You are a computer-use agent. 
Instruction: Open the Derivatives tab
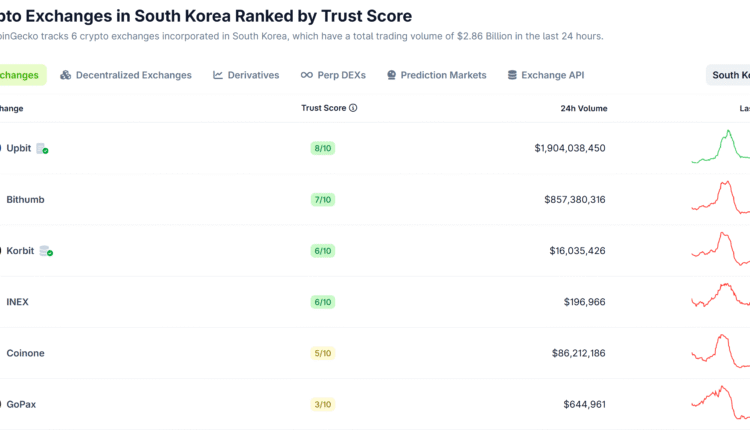253,75
